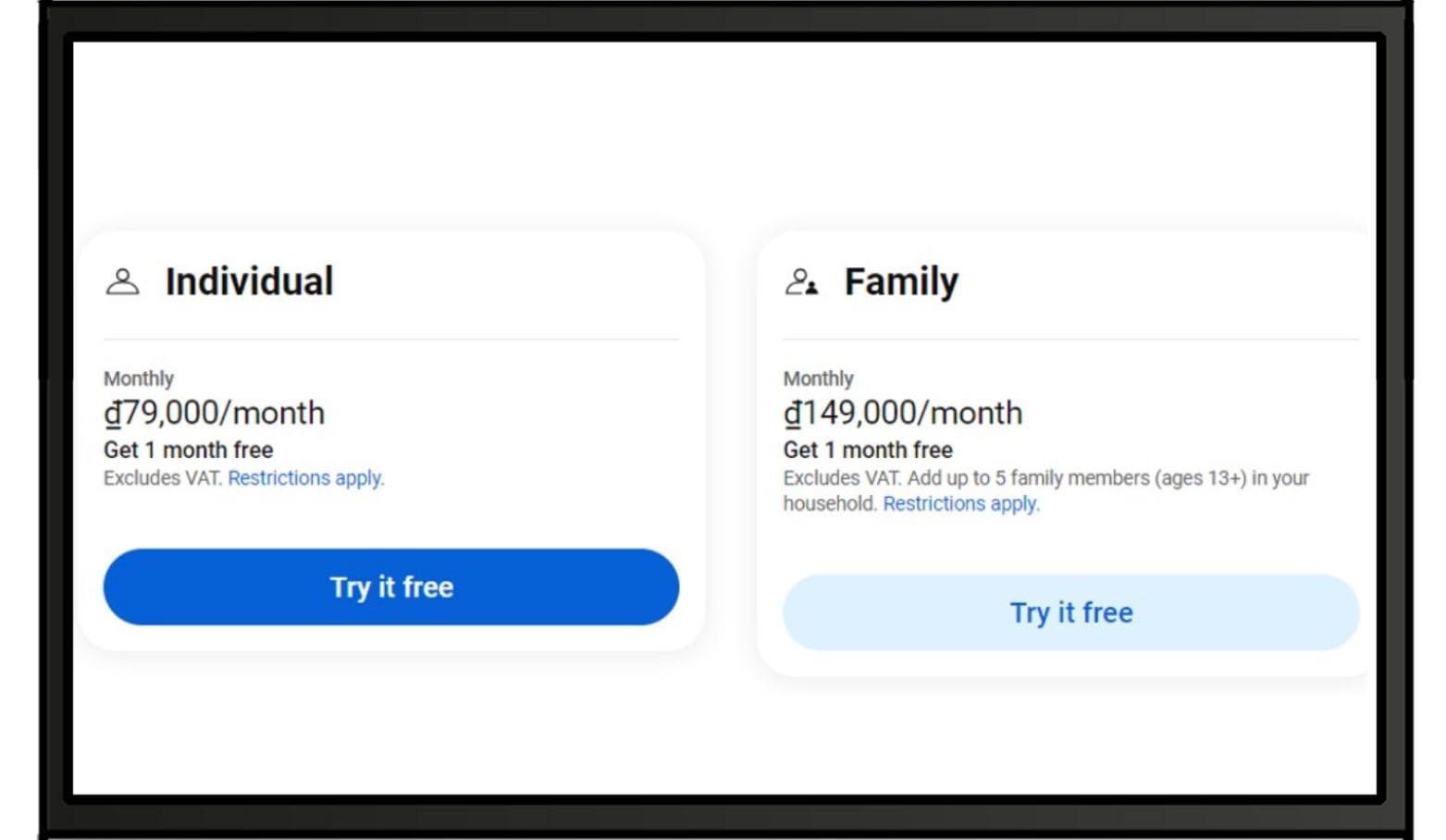Viewport: 1446px width, 840px height.
Task: Click Get 1 month free under Family
Action: click(x=868, y=450)
